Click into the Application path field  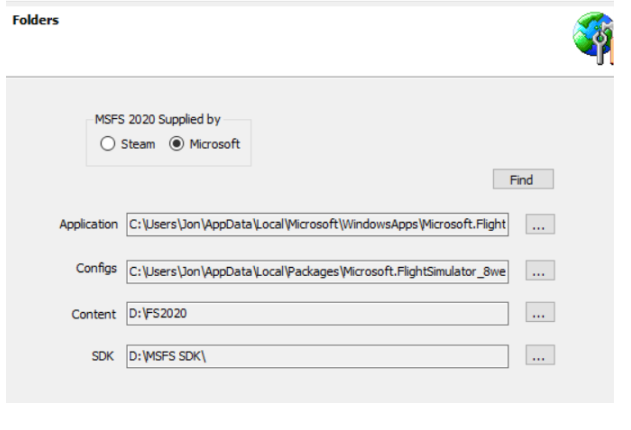[318, 224]
